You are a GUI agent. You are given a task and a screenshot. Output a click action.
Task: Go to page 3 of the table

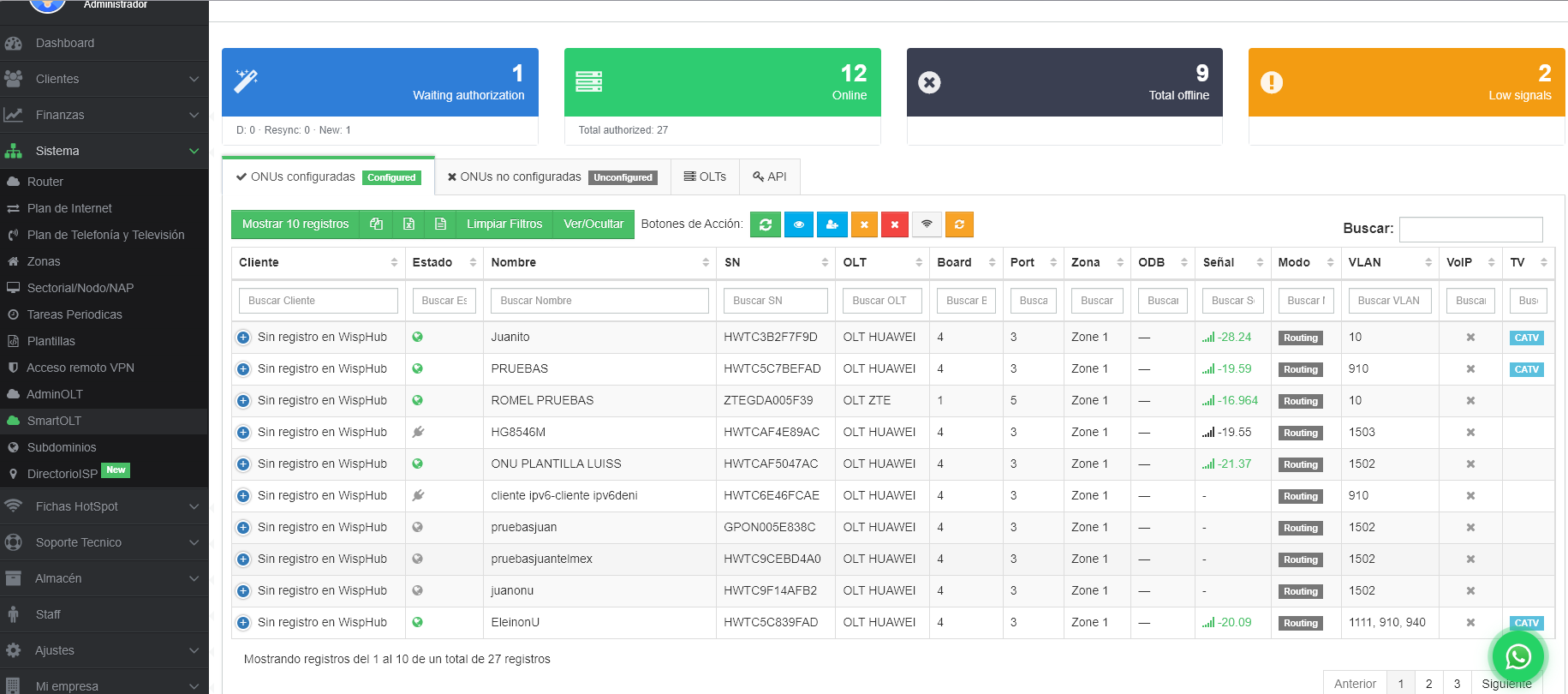pyautogui.click(x=1457, y=684)
